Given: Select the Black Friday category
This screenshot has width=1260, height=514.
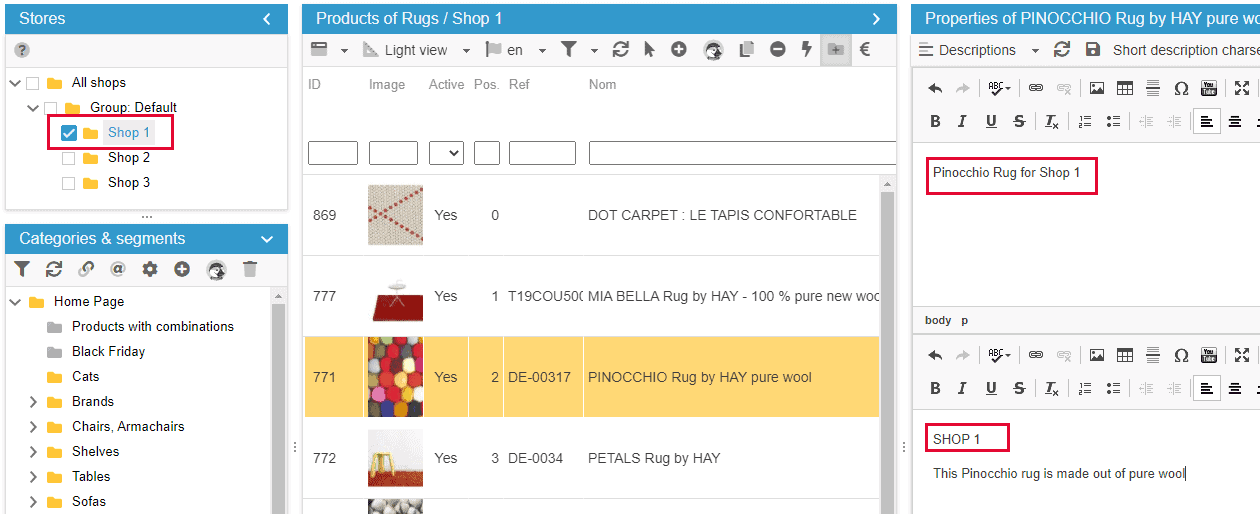Looking at the screenshot, I should [x=108, y=352].
